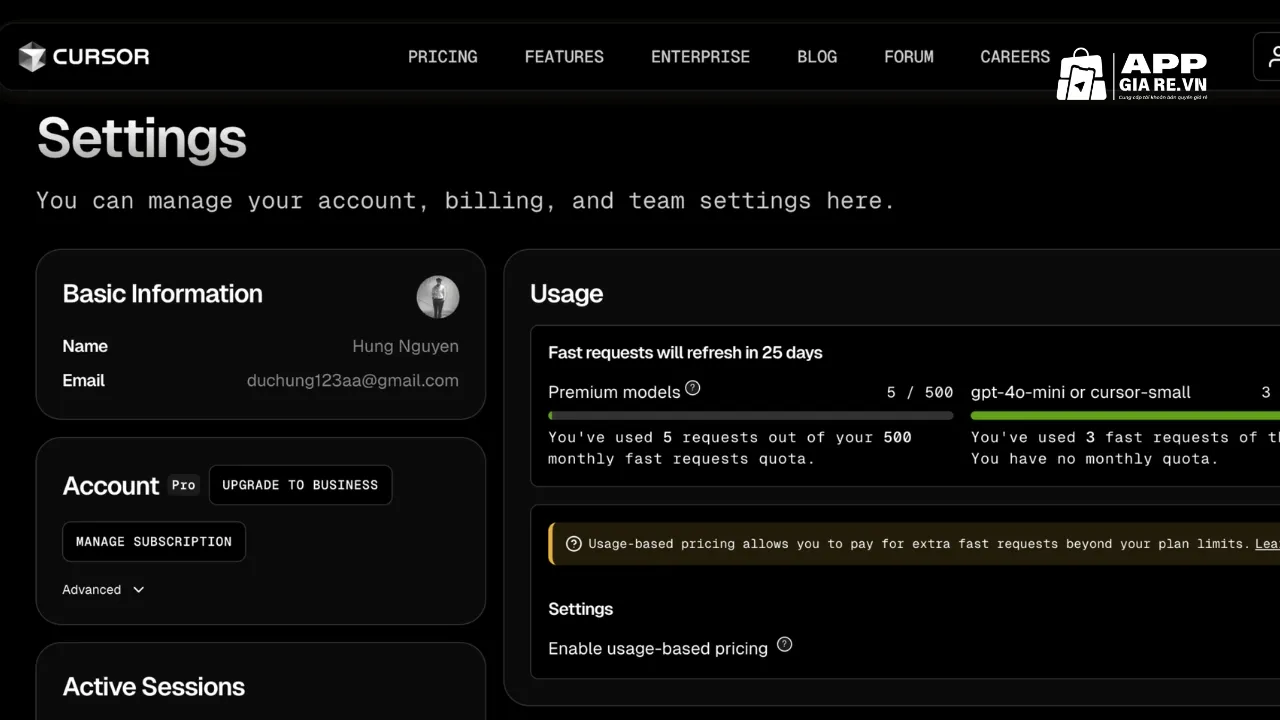Visit the Forum link
The height and width of the screenshot is (720, 1280).
908,57
